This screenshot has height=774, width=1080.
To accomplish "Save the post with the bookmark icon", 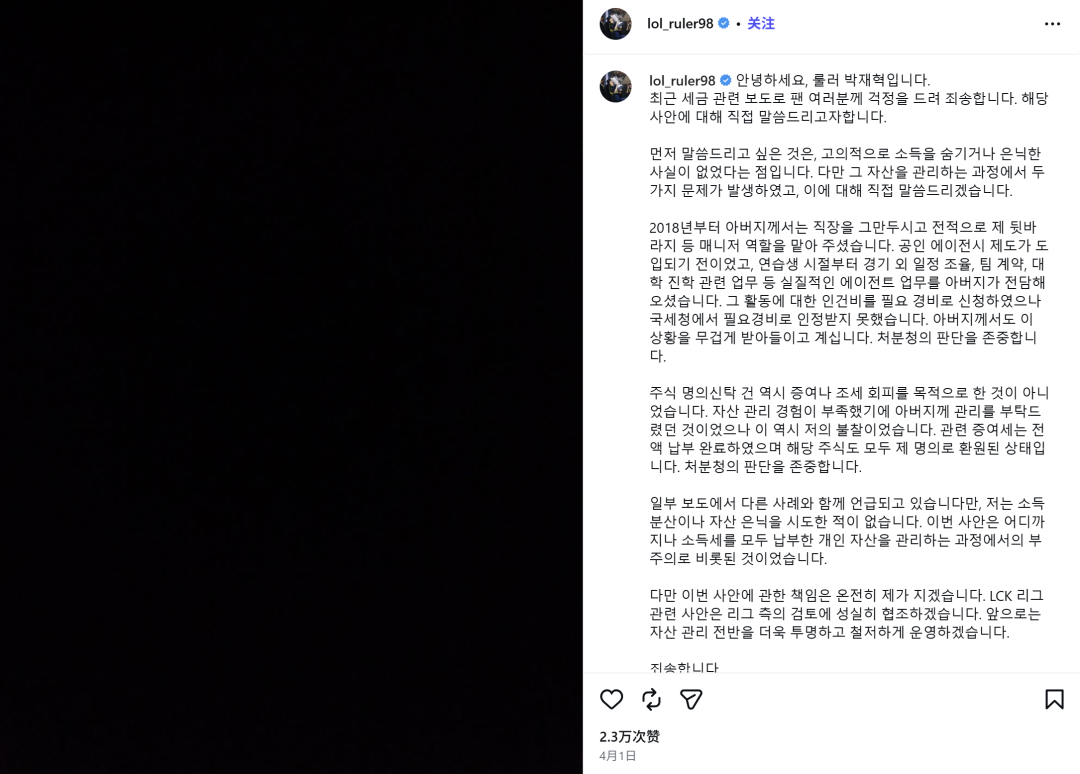I will pyautogui.click(x=1054, y=700).
